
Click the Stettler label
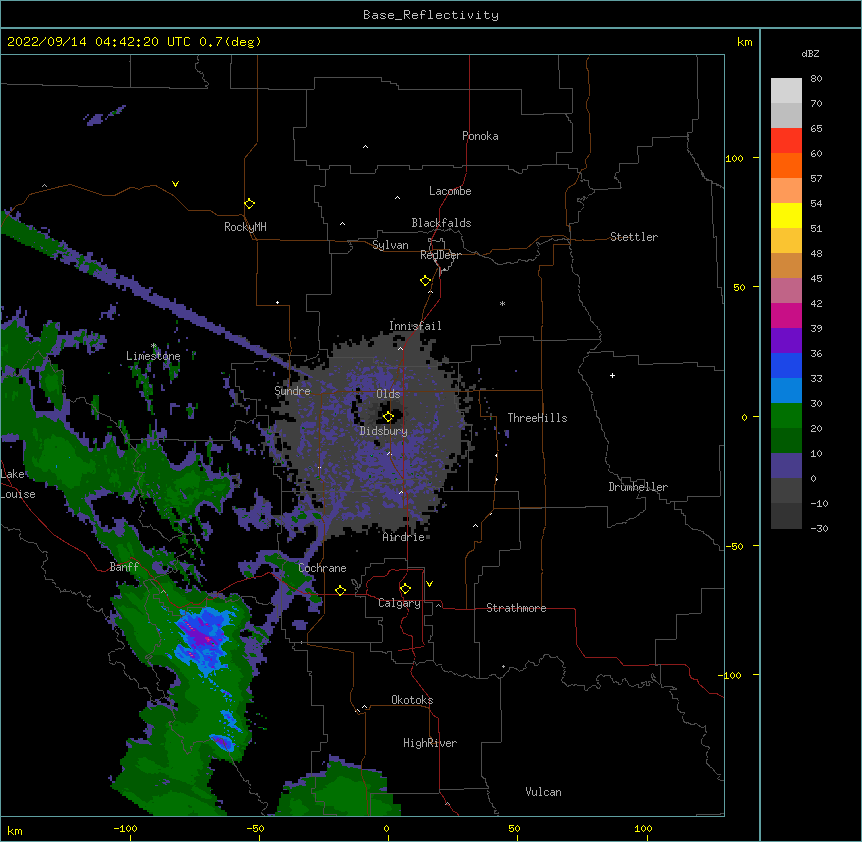coord(634,237)
